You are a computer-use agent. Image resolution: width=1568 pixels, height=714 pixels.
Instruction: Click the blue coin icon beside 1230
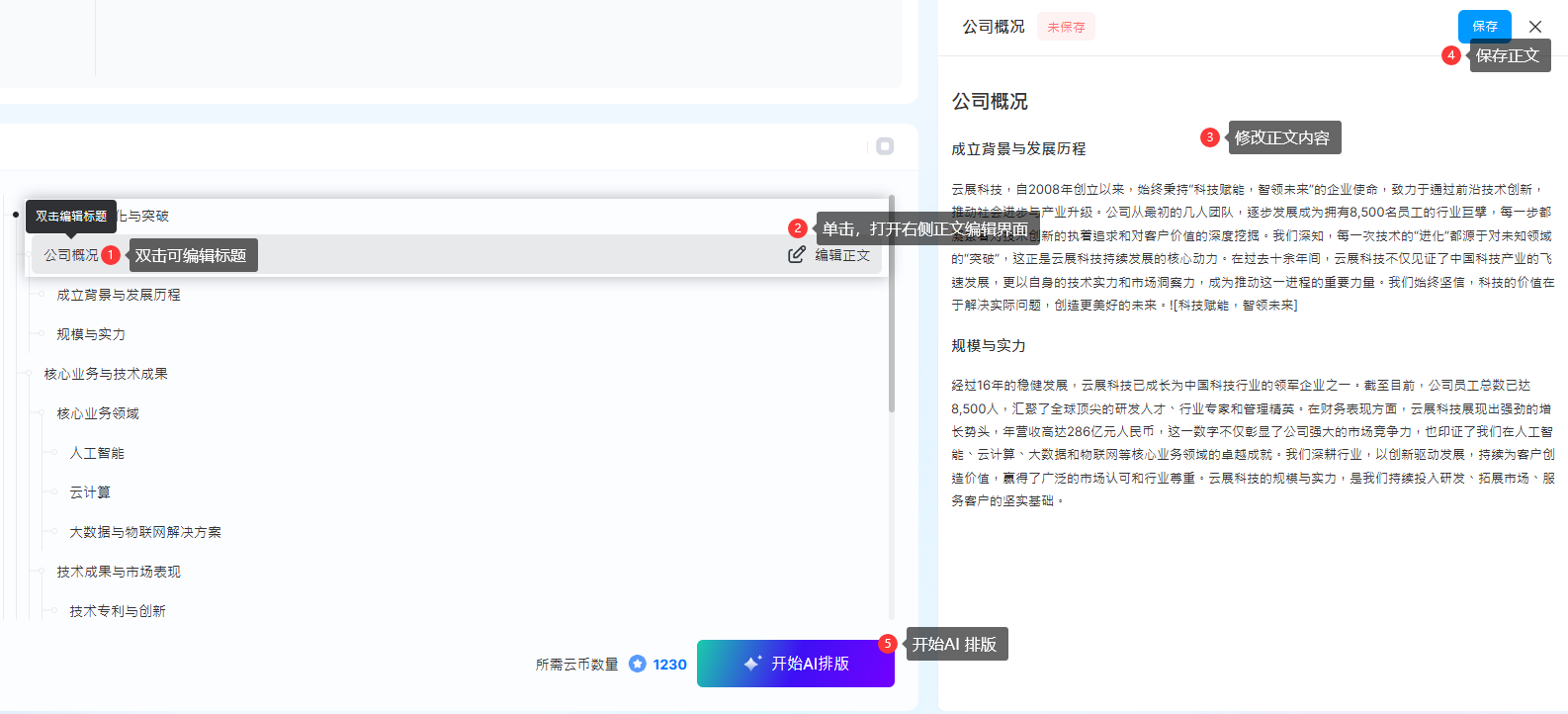click(638, 664)
